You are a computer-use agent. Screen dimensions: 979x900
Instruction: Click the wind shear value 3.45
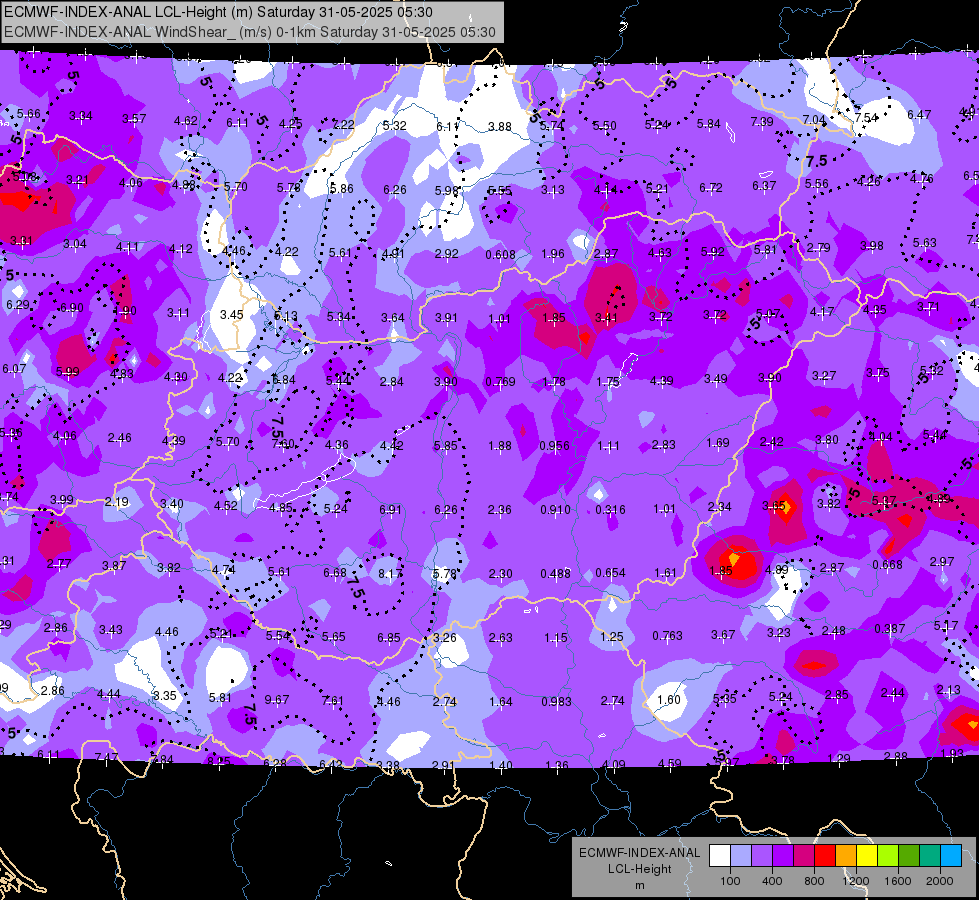click(x=231, y=314)
